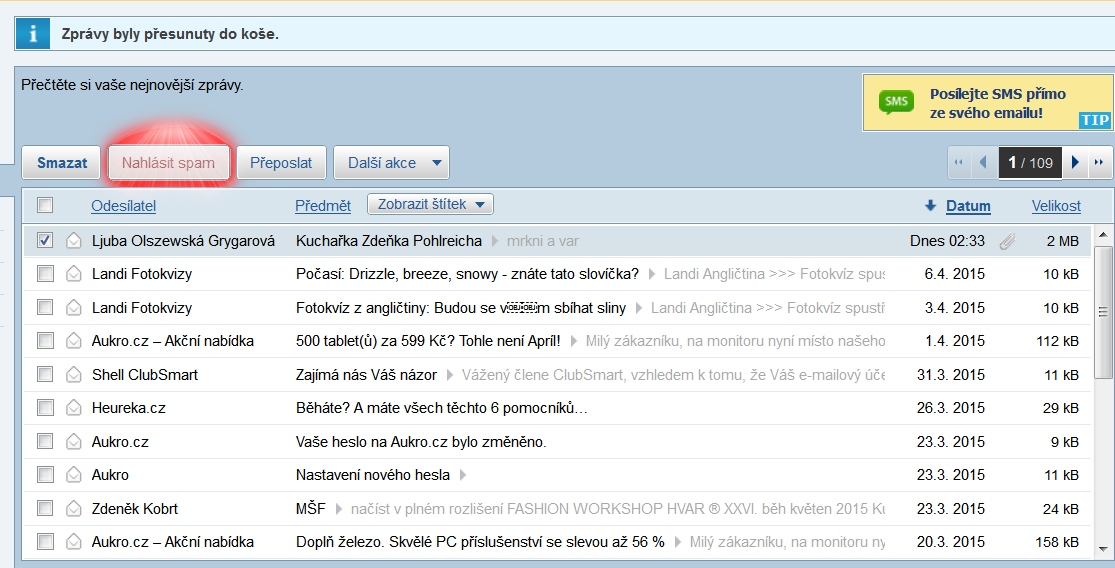This screenshot has width=1115, height=568.
Task: Click envelope icon beside Heureka.cz message
Action: point(74,408)
